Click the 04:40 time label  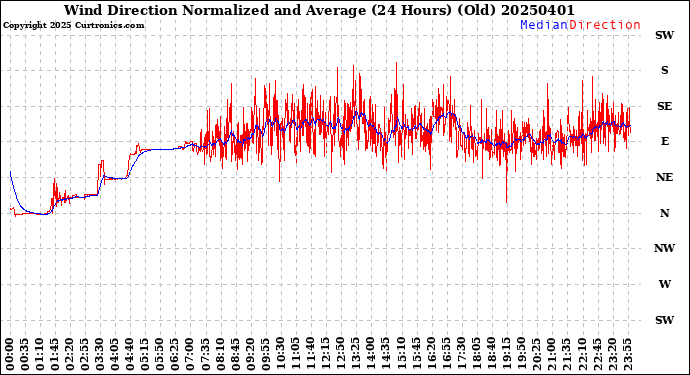(x=130, y=354)
